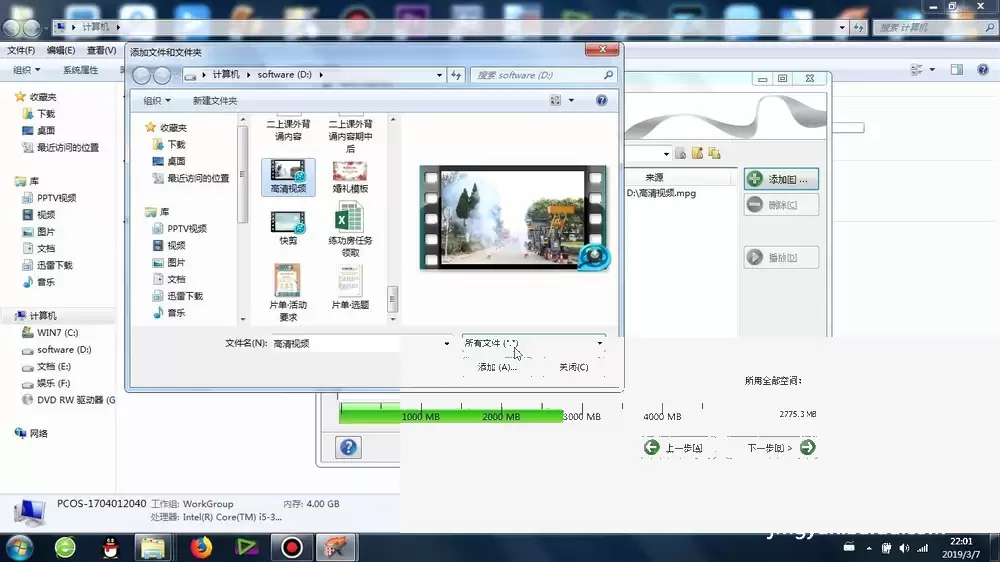The image size is (1000, 562).
Task: Expand dialog view options arrow
Action: (571, 100)
